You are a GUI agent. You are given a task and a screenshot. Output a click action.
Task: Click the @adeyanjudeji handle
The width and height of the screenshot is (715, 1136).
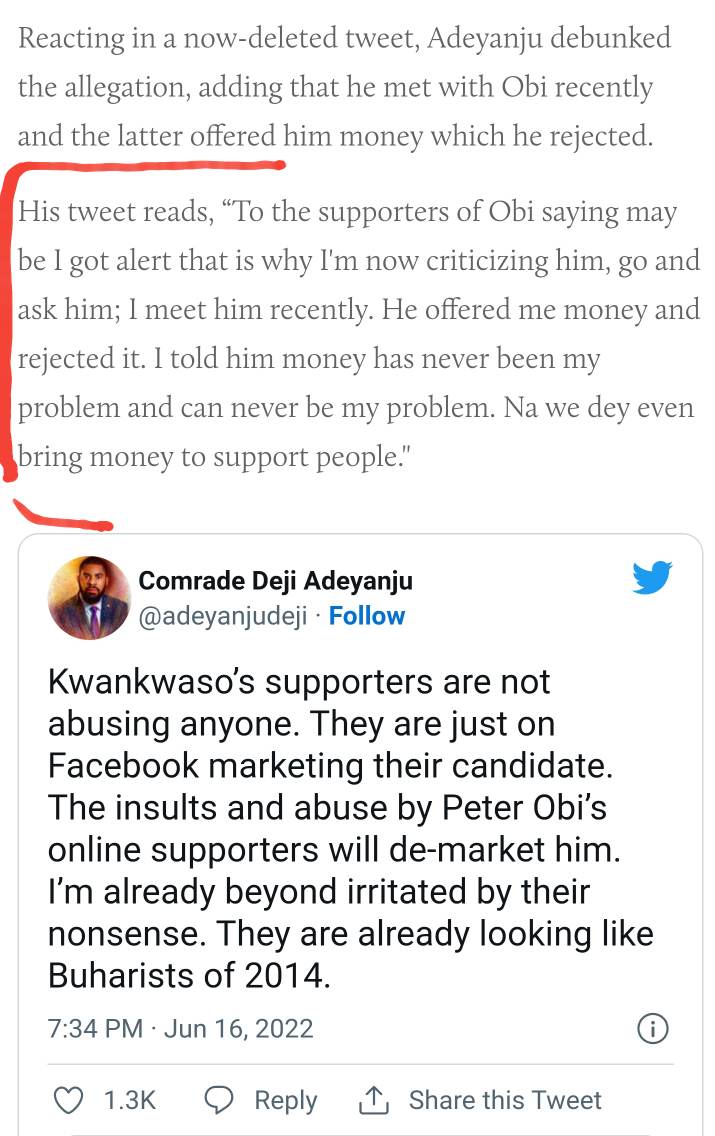tap(221, 616)
